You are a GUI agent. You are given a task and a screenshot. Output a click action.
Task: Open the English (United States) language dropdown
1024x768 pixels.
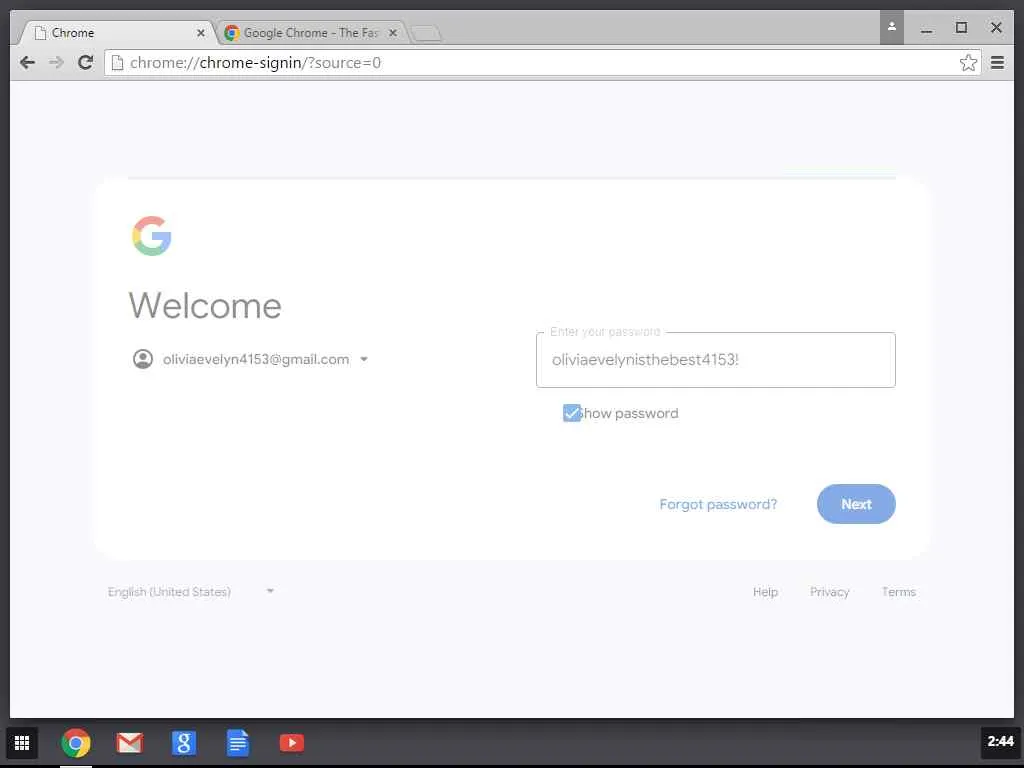[x=190, y=592]
